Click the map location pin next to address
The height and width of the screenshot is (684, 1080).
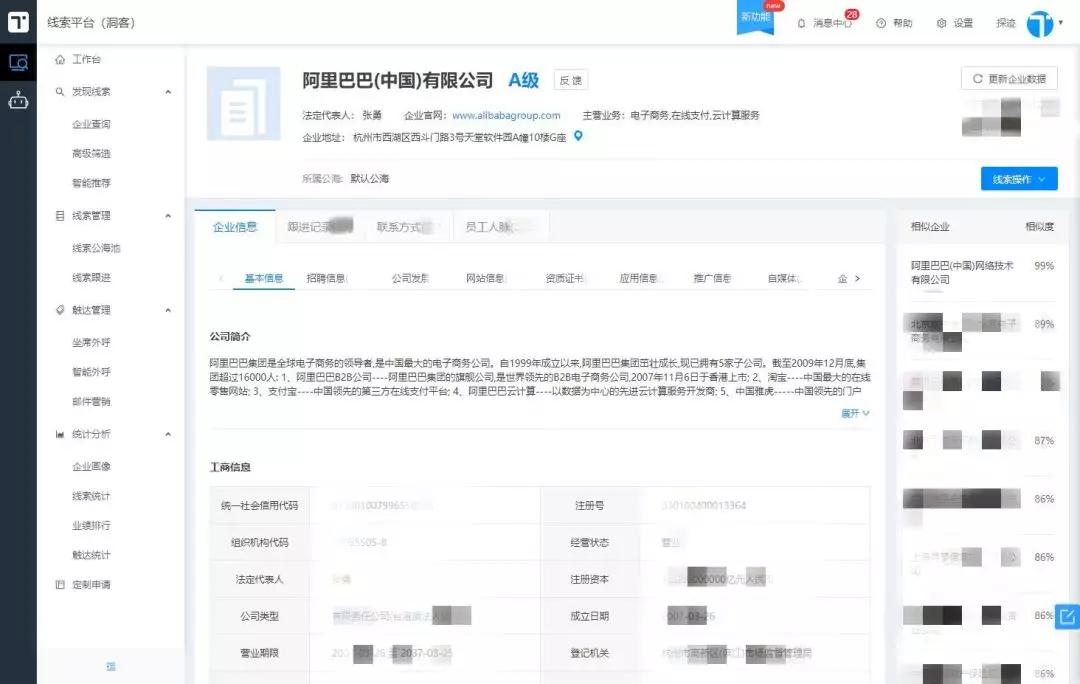click(x=578, y=136)
